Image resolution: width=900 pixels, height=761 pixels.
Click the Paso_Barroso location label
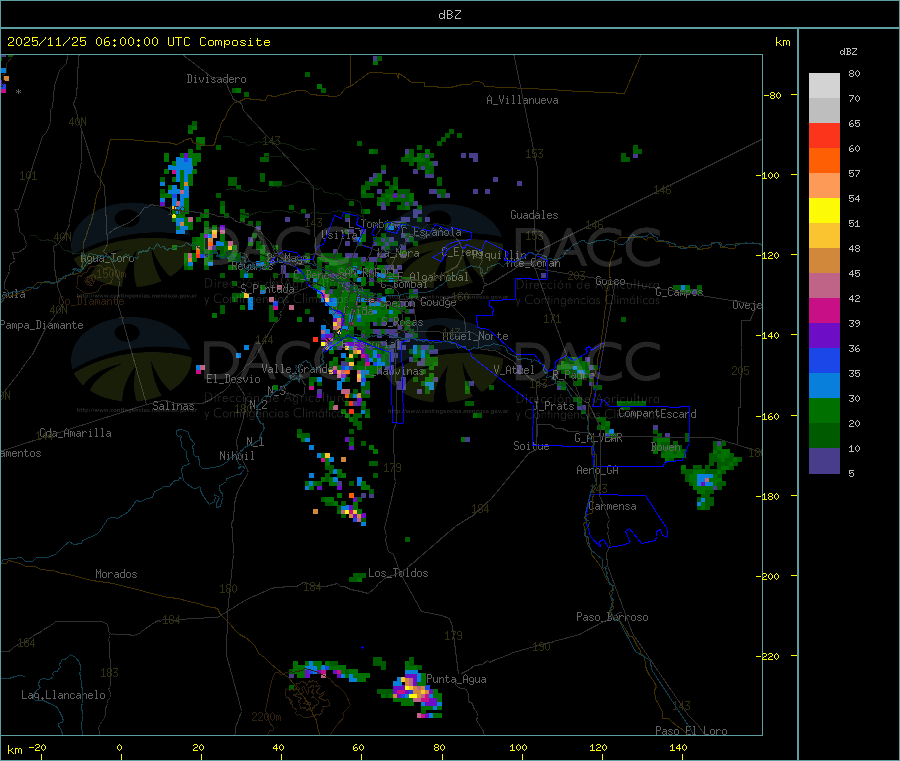click(x=612, y=617)
